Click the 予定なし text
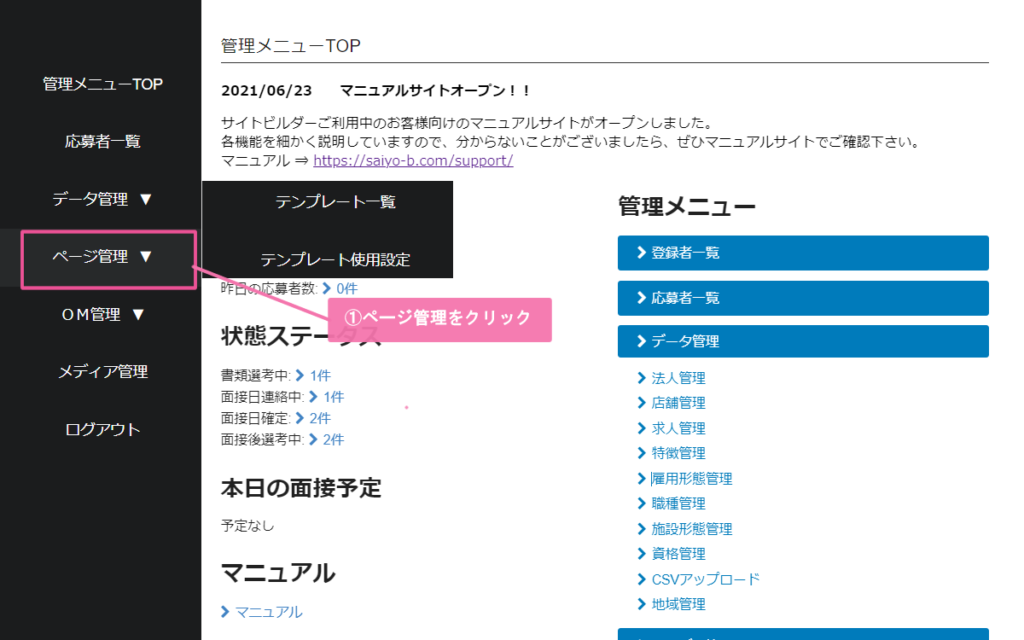Screen dimensions: 1024x640 (248, 526)
